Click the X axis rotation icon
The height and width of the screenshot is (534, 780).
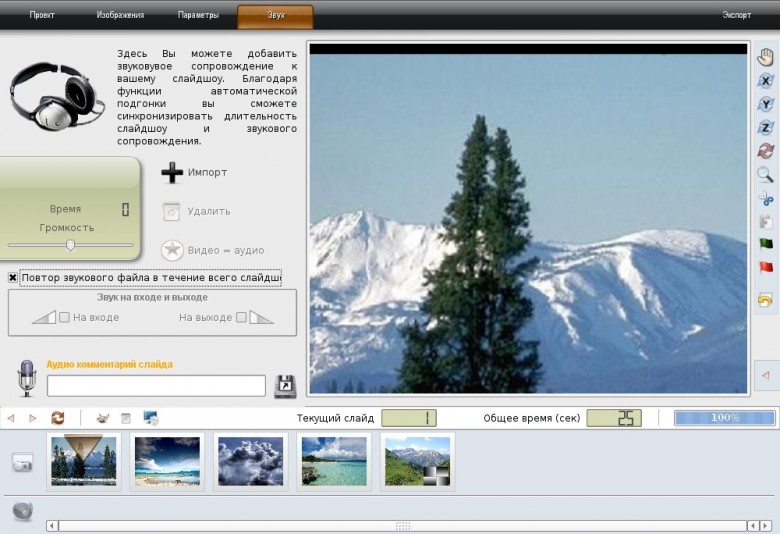[x=766, y=81]
